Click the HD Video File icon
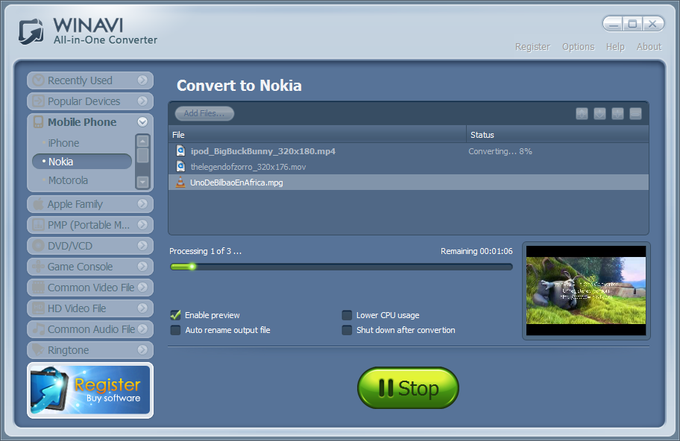Viewport: 680px width, 441px height. pos(39,308)
